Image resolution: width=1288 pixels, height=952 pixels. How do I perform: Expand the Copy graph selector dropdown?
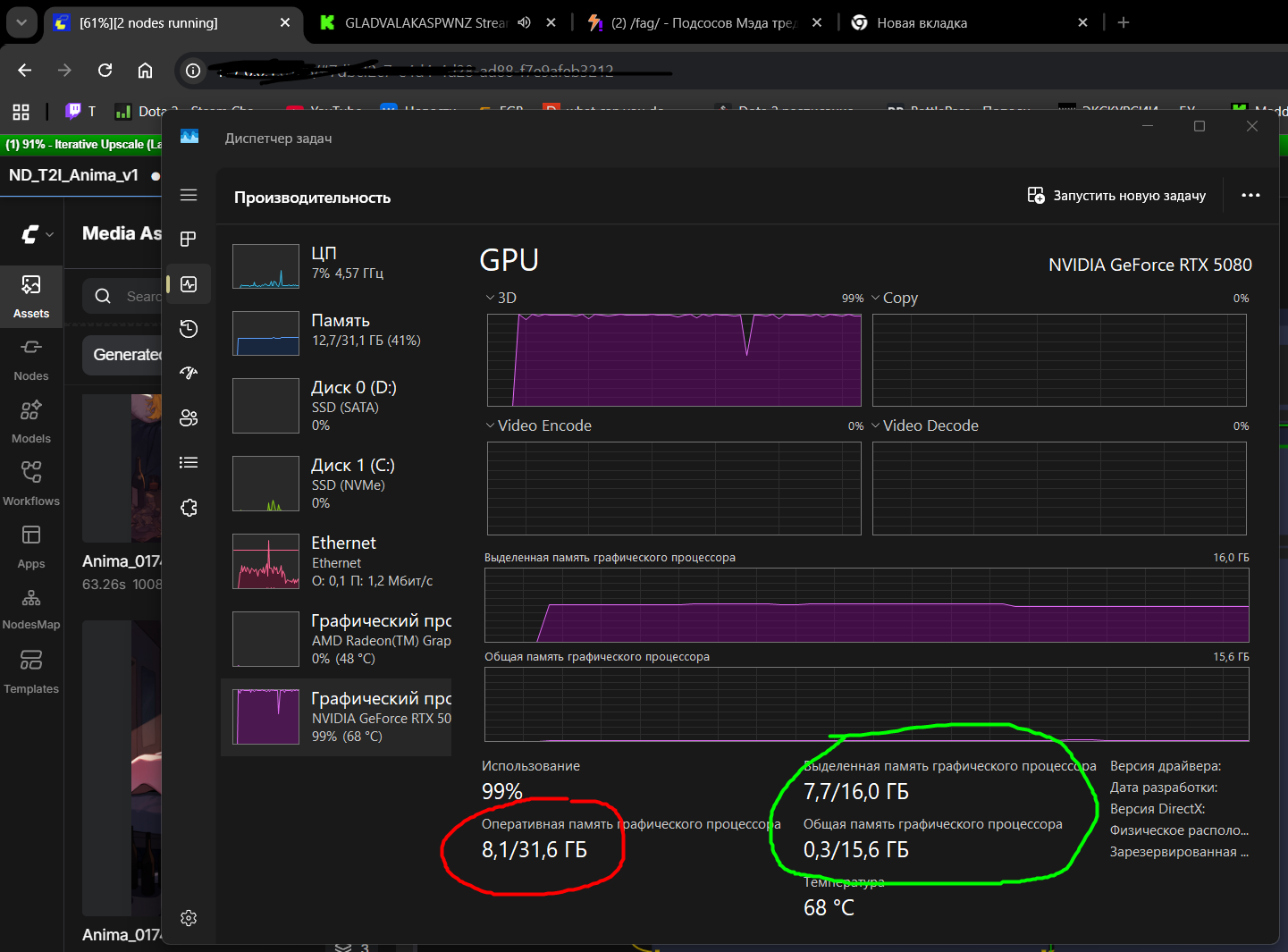(x=876, y=298)
